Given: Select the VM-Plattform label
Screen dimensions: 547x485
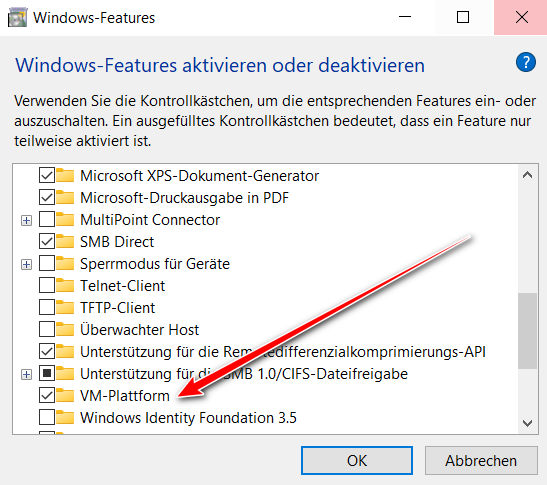Looking at the screenshot, I should coord(125,395).
